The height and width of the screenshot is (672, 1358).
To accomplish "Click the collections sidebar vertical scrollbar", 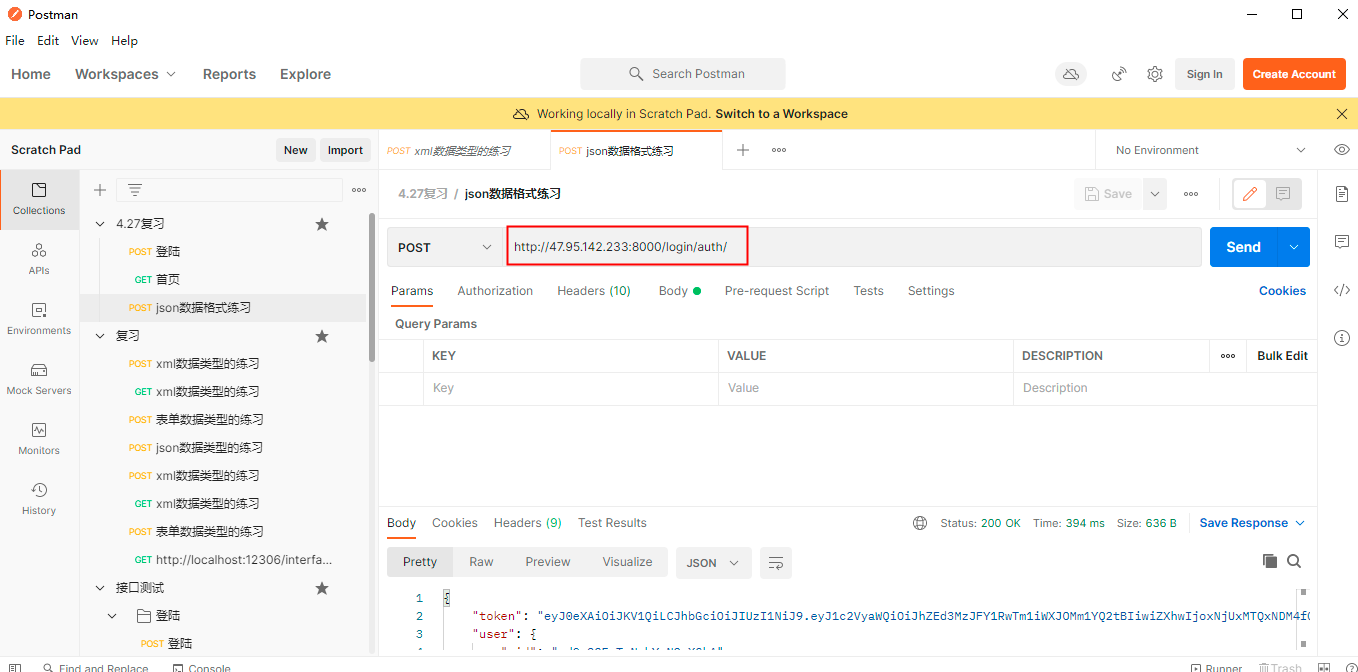I will pyautogui.click(x=372, y=286).
